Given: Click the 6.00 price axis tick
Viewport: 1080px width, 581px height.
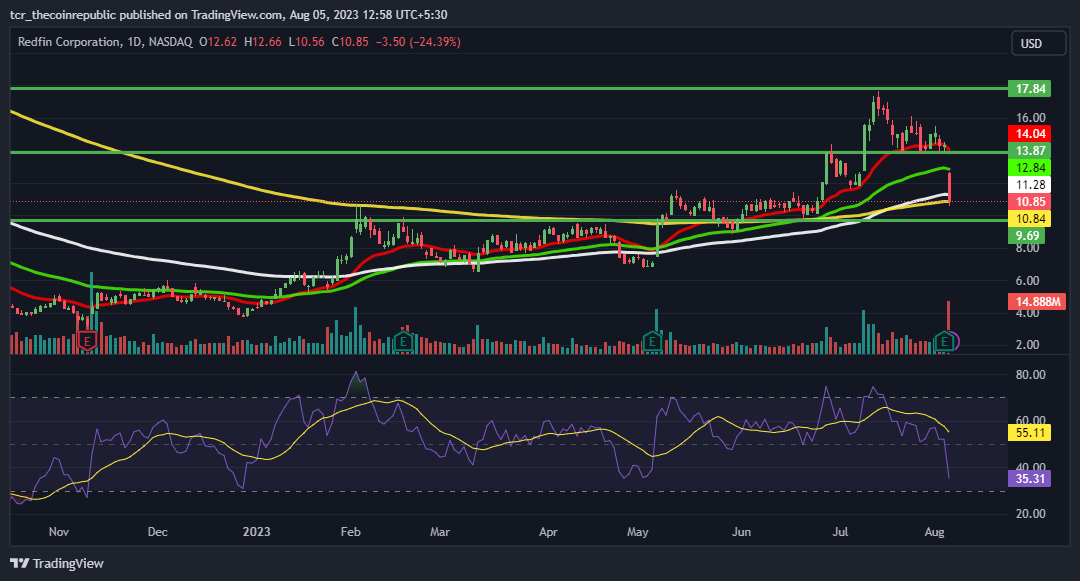Looking at the screenshot, I should pyautogui.click(x=1028, y=281).
